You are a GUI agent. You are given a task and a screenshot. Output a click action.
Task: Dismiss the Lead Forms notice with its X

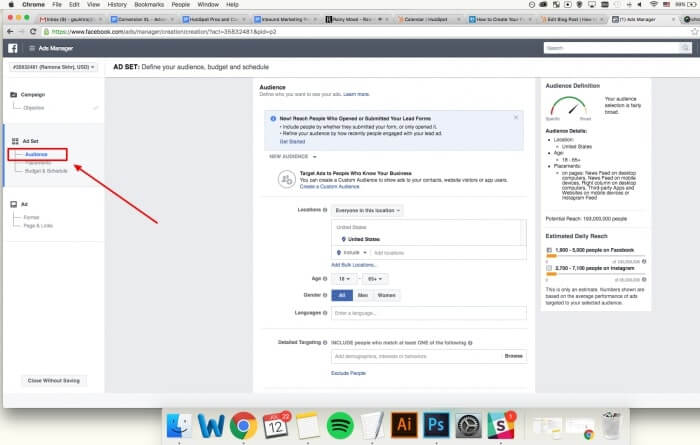pyautogui.click(x=516, y=117)
